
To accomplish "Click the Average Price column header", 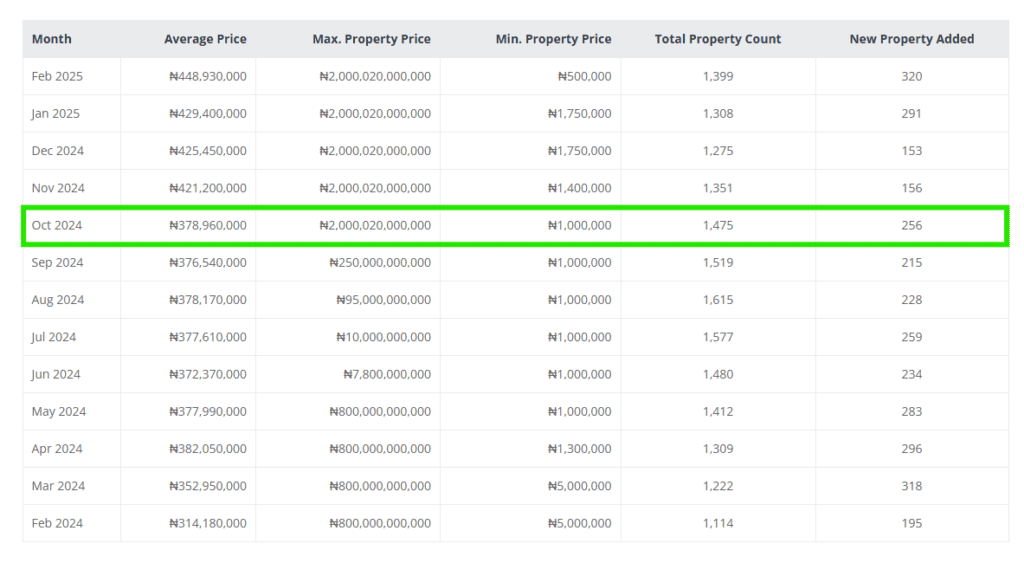I will [x=205, y=39].
